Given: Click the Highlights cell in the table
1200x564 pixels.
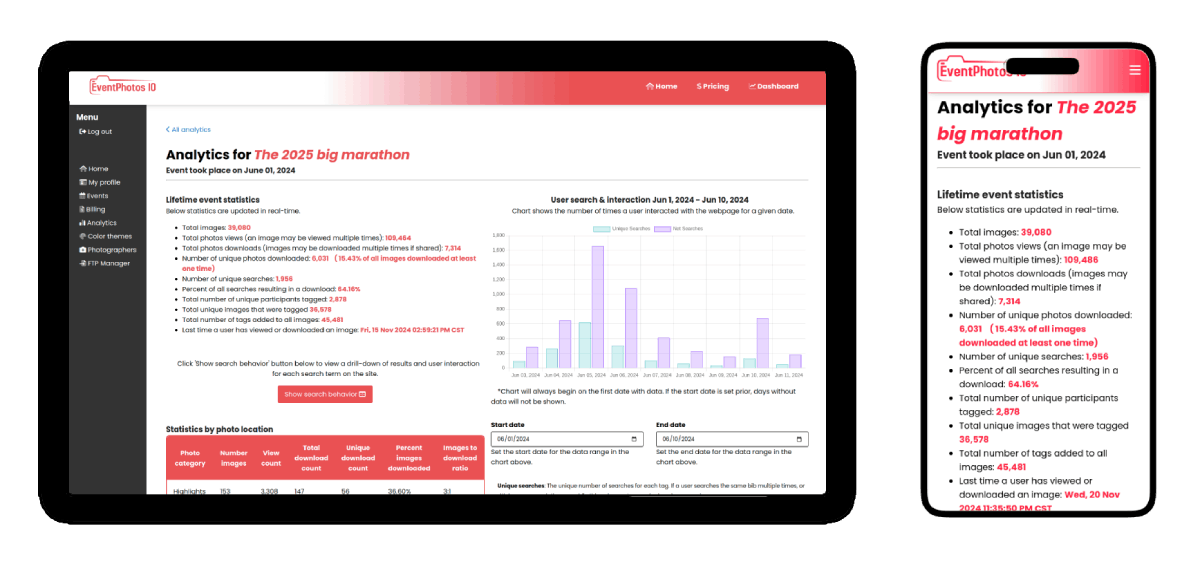Looking at the screenshot, I should pos(190,491).
